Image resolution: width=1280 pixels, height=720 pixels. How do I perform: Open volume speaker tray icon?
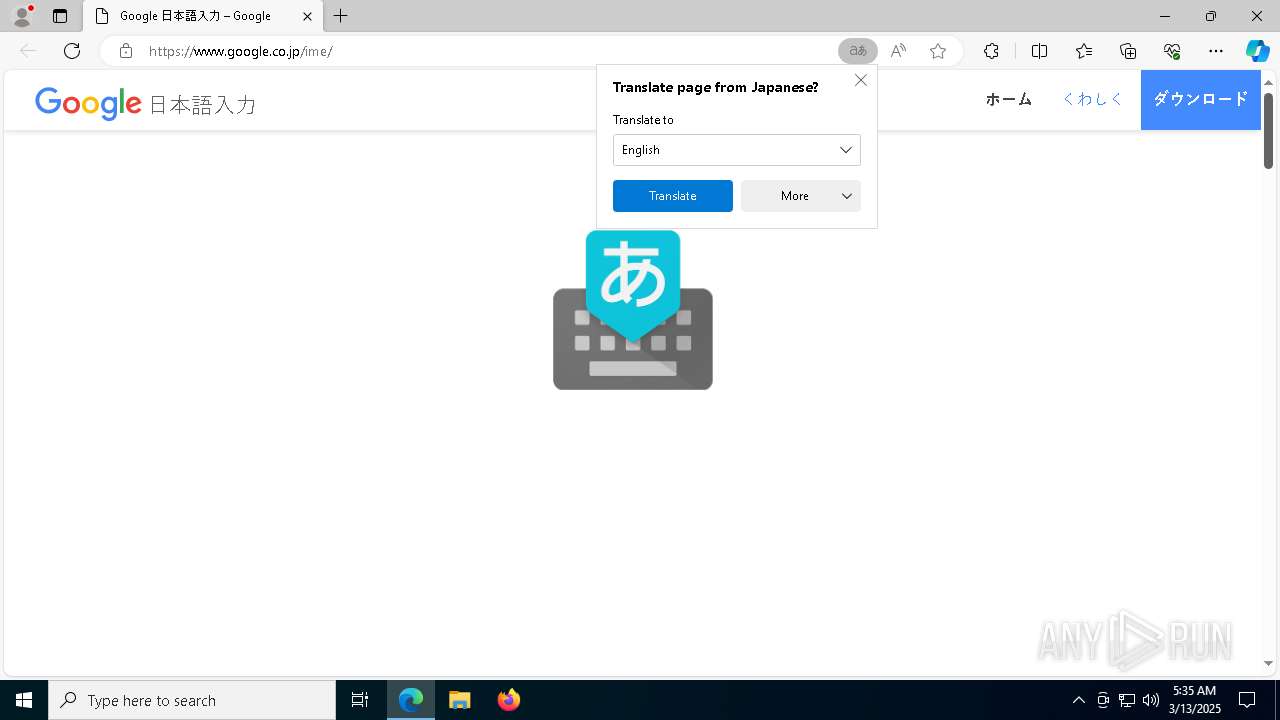pos(1151,700)
